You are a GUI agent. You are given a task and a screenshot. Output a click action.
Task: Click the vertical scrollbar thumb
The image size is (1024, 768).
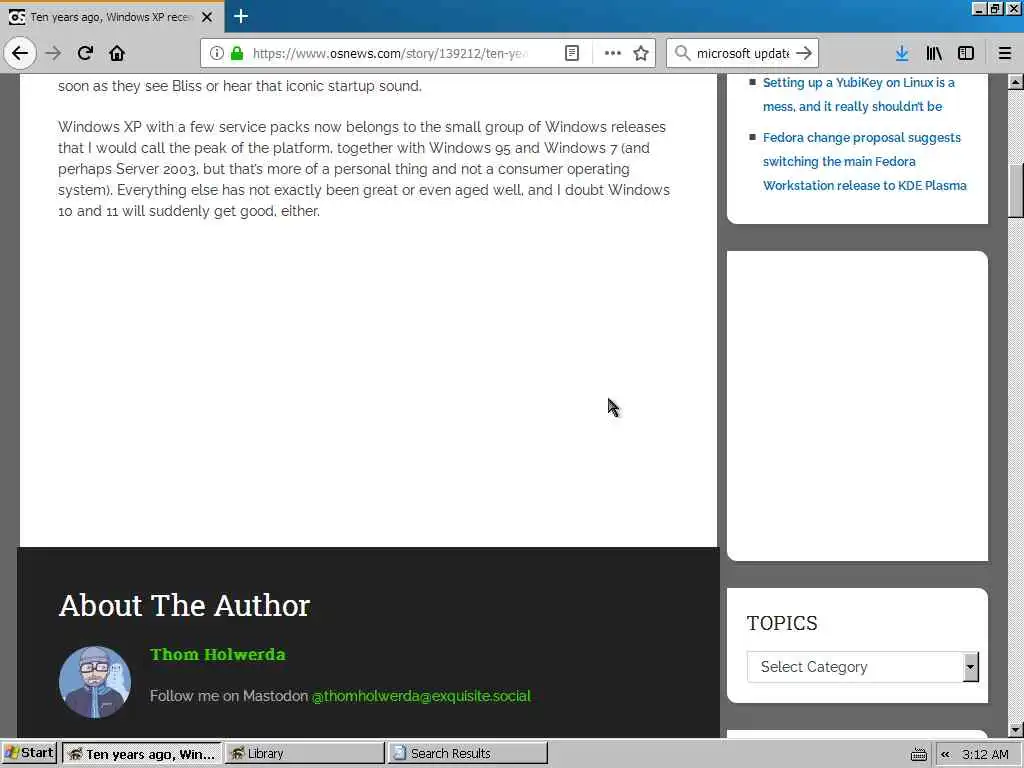click(x=1016, y=191)
